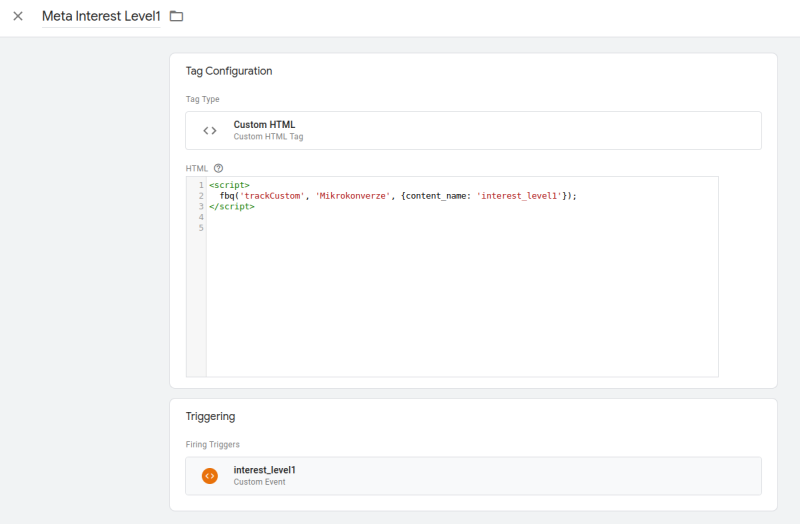Click the Custom HTML angle-brackets icon

pyautogui.click(x=210, y=130)
